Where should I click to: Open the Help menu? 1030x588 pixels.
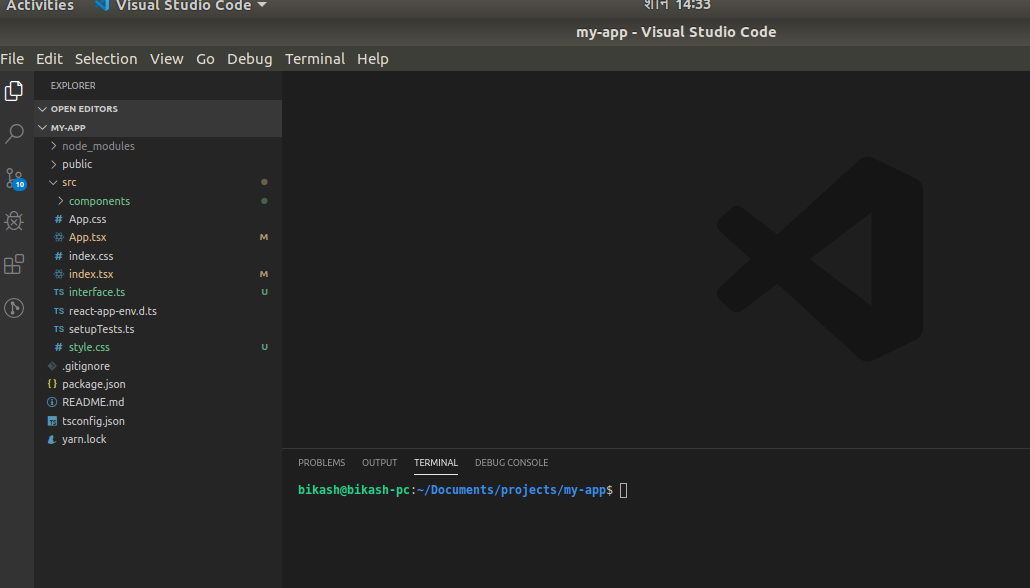pos(372,58)
